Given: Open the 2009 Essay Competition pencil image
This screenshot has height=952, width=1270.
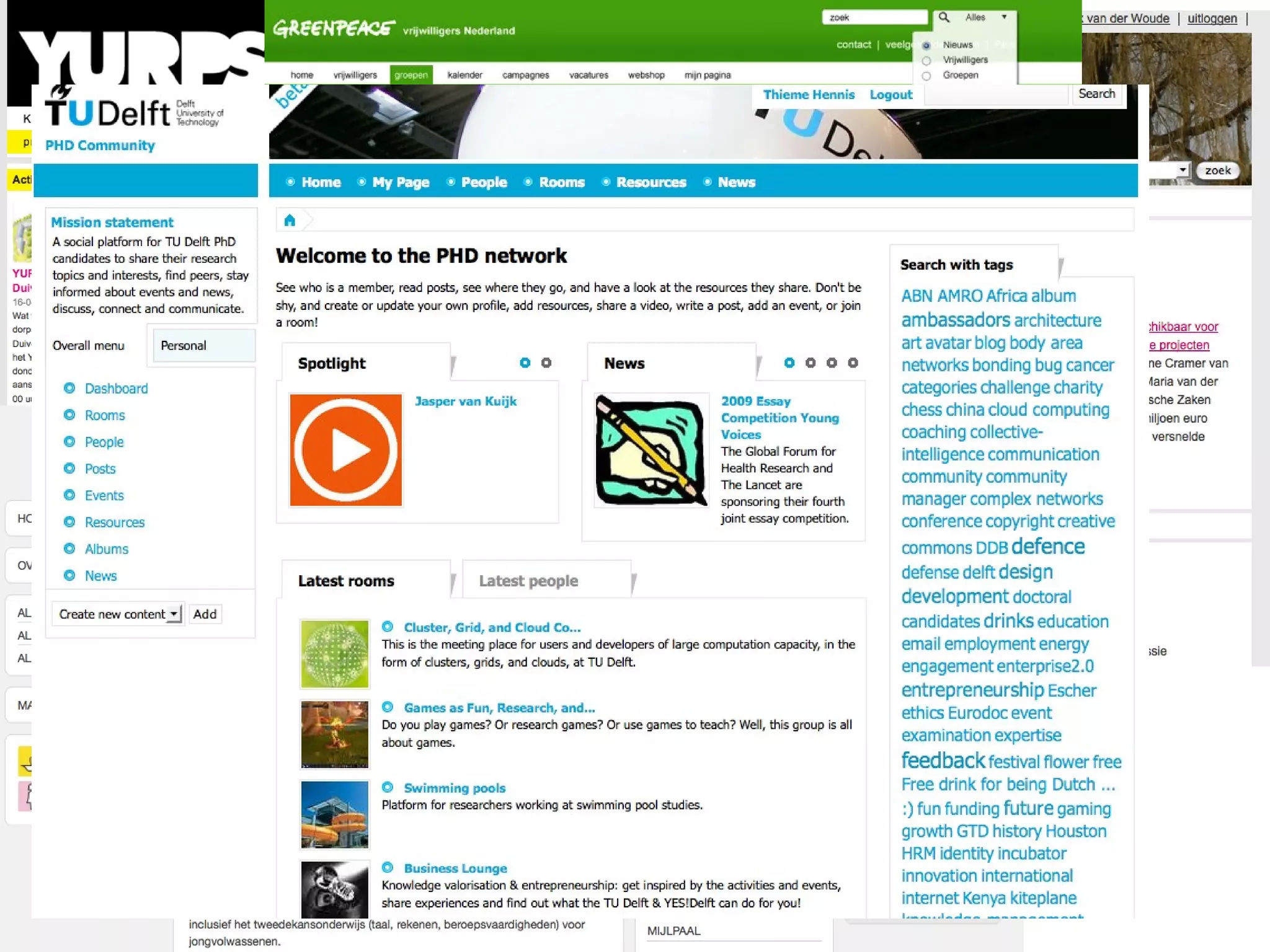Looking at the screenshot, I should [651, 451].
